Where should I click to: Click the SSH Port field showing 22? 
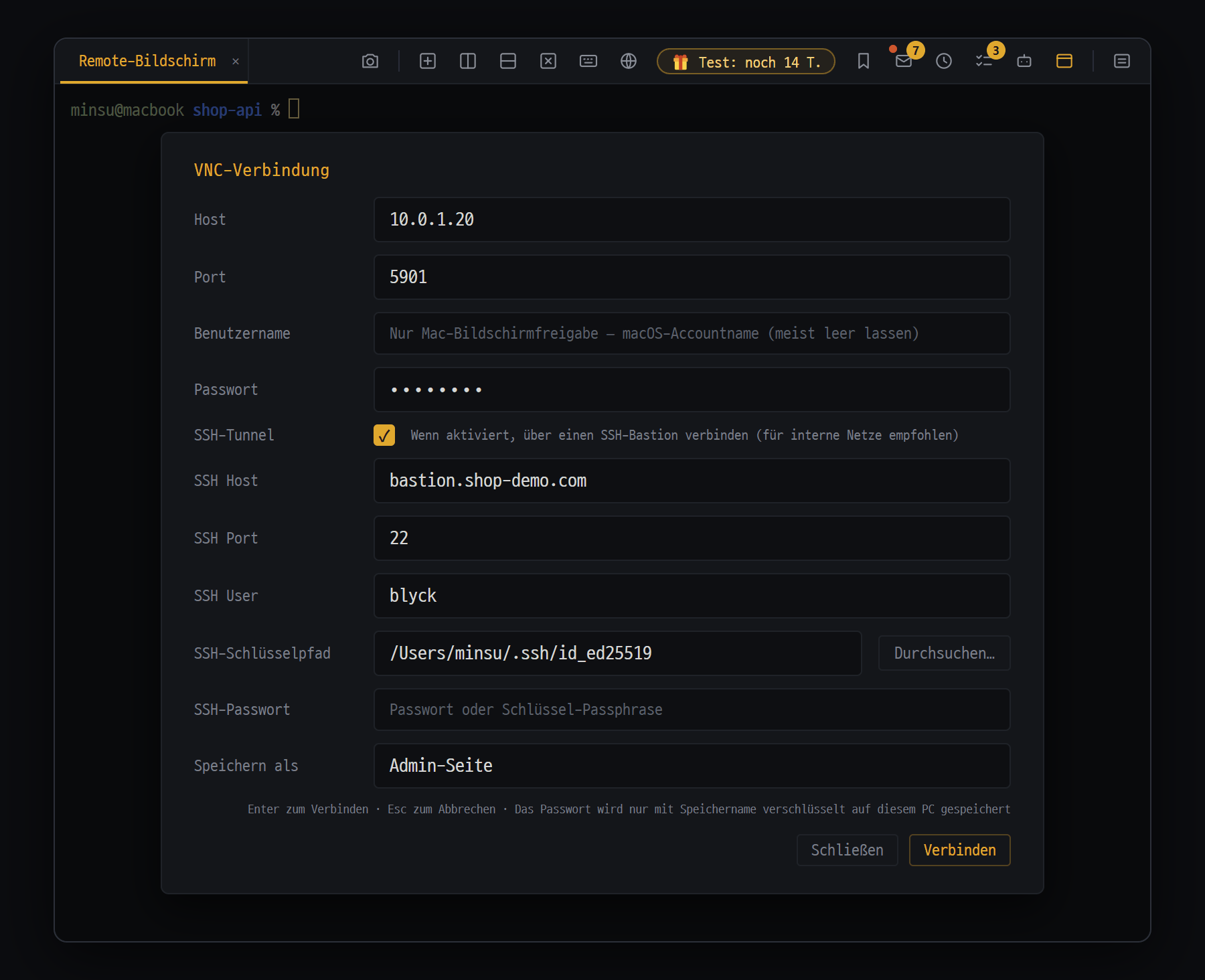pos(692,538)
